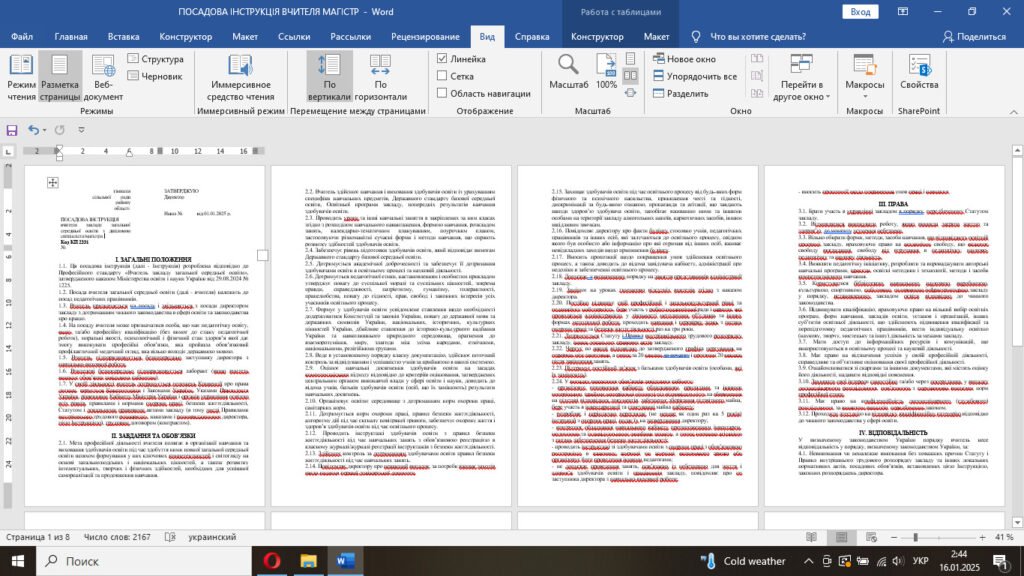Click the multiple pages zoom icon
The image size is (1024, 576).
pyautogui.click(x=630, y=76)
